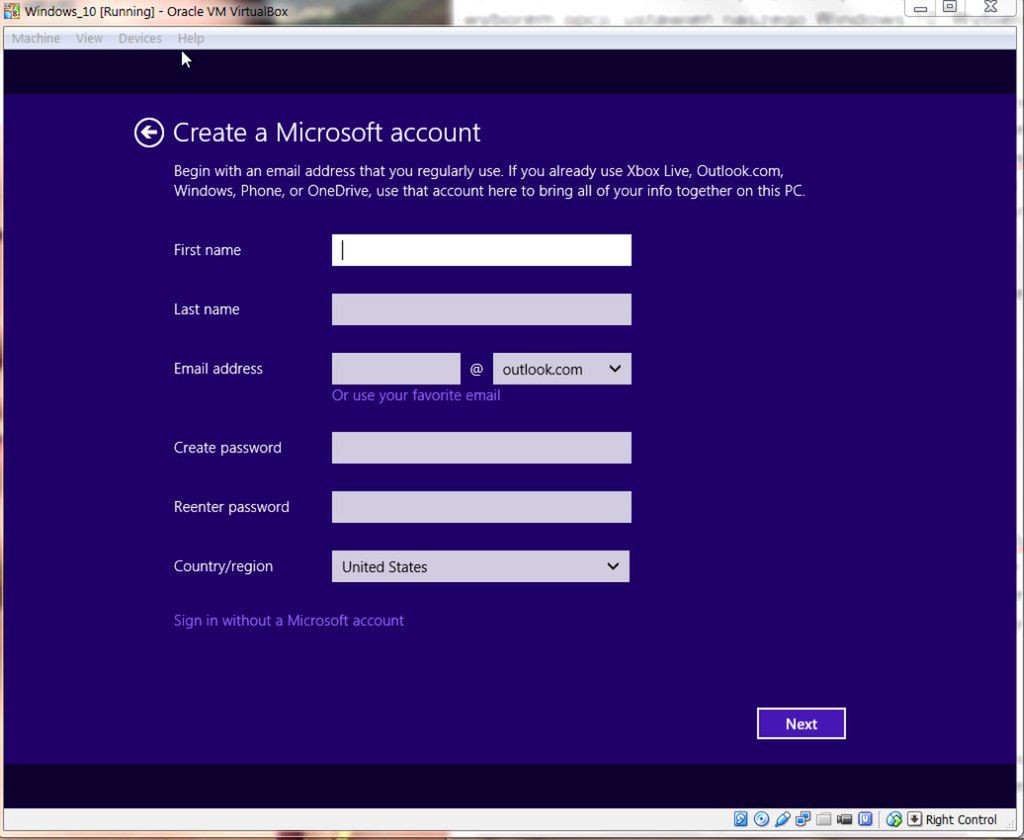Open the Machine menu
Viewport: 1024px width, 840px height.
36,39
